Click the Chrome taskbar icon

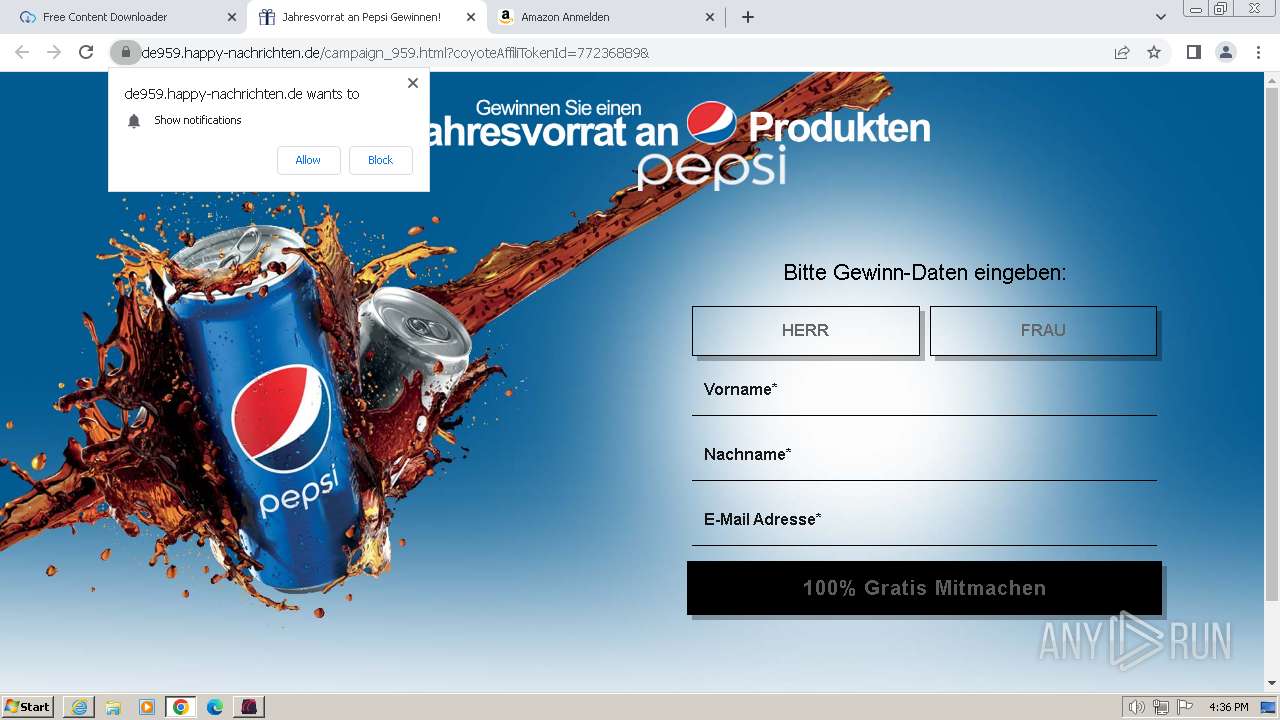(x=181, y=706)
